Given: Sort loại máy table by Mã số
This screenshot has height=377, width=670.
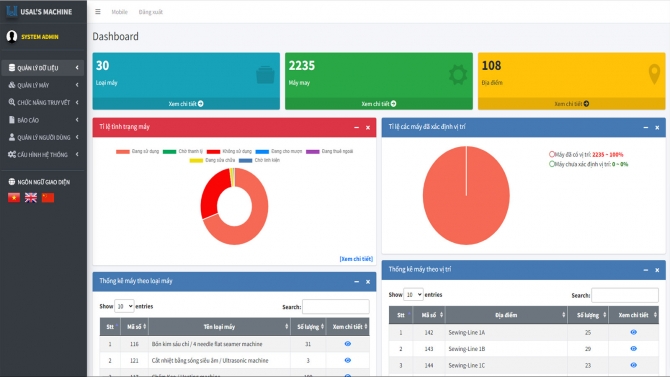Looking at the screenshot, I should pos(134,327).
